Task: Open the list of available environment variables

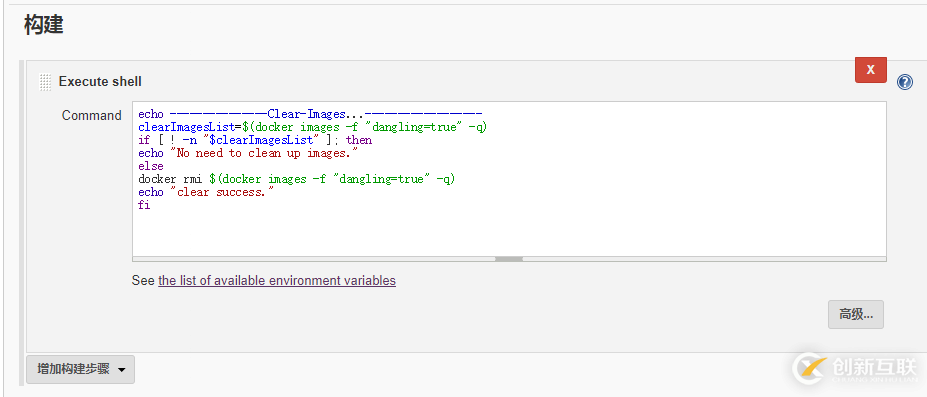Action: [x=277, y=281]
